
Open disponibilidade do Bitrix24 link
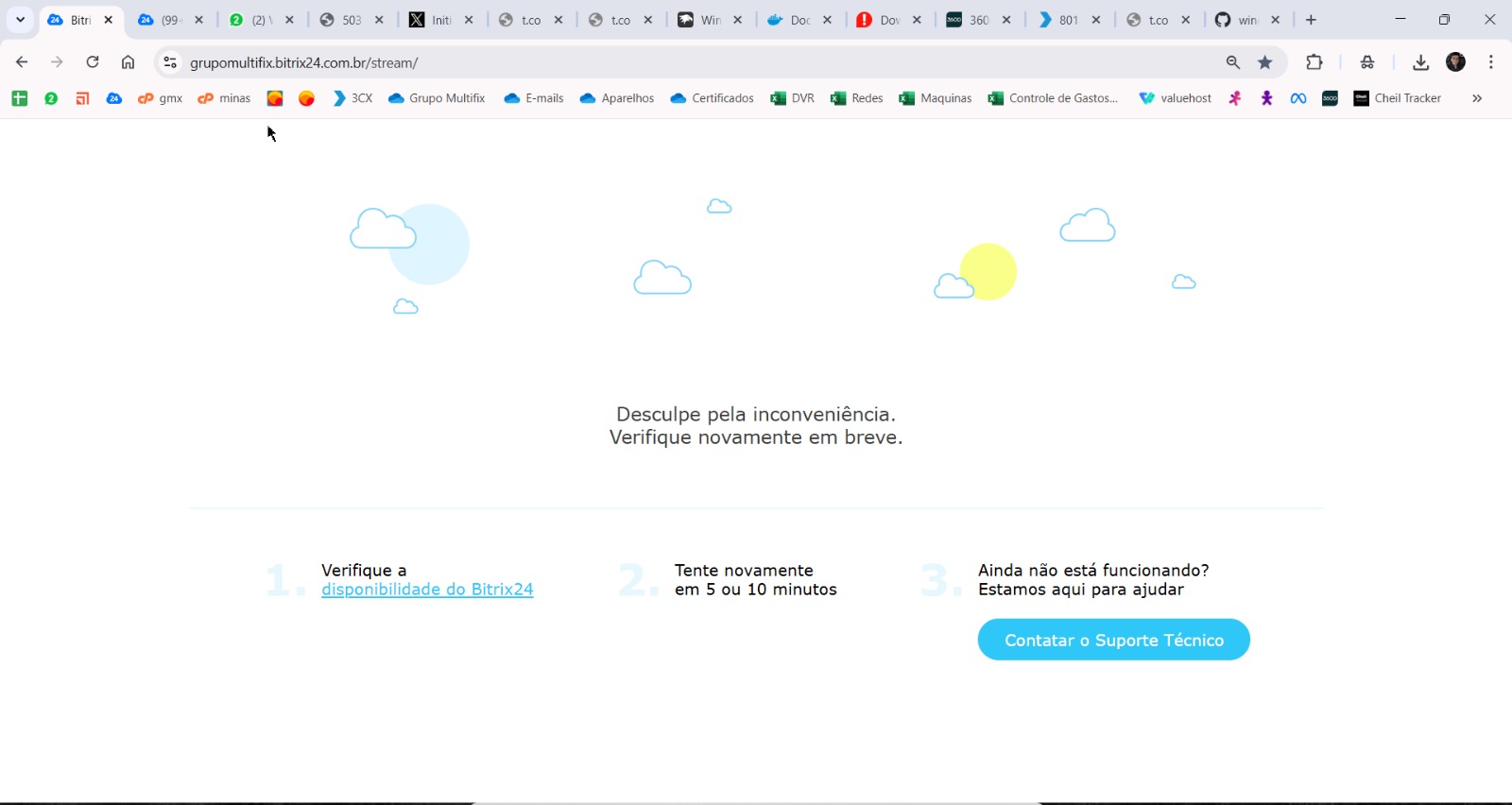[427, 590]
